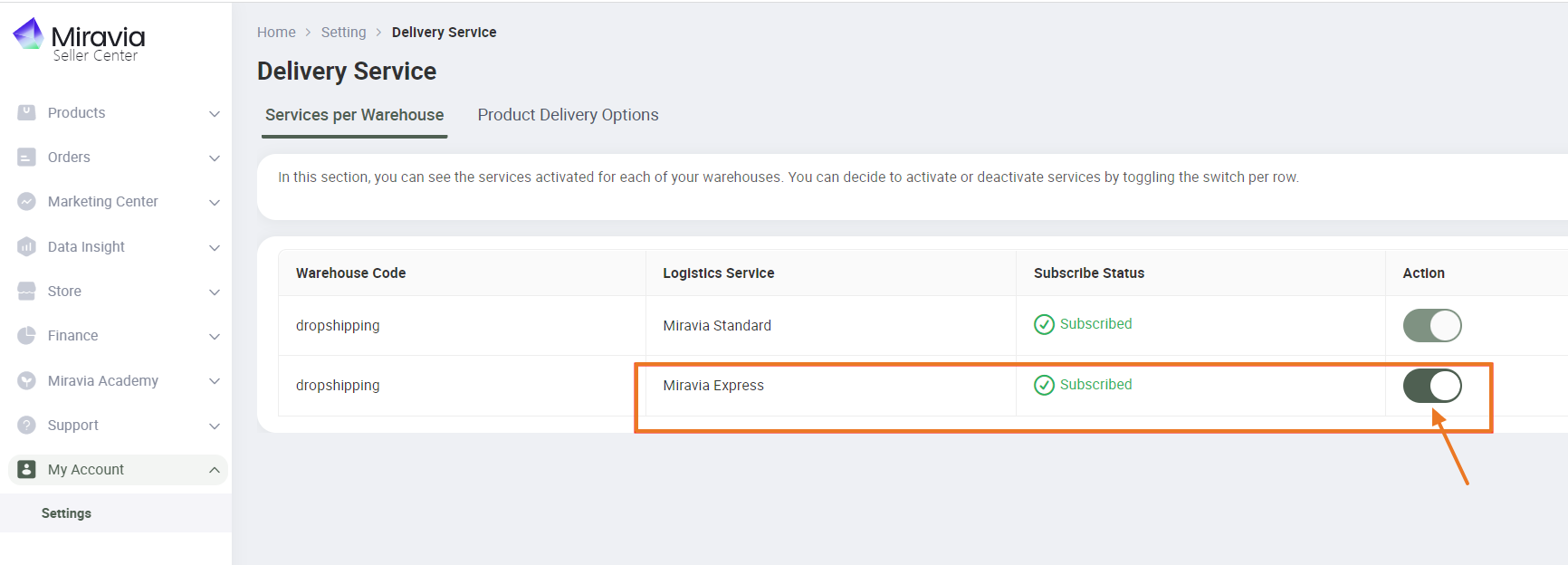Expand the Products menu
1568x565 pixels.
[x=215, y=112]
